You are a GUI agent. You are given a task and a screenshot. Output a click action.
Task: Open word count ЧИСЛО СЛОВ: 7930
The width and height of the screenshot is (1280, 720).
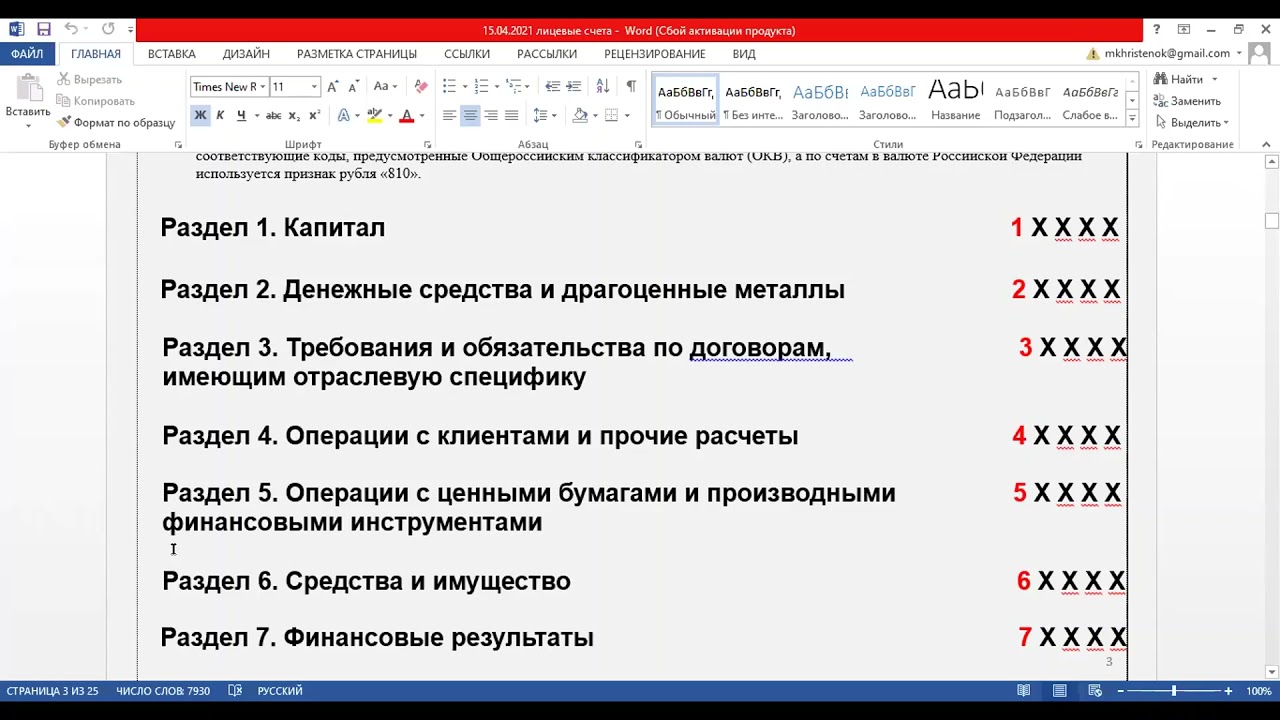click(x=163, y=691)
